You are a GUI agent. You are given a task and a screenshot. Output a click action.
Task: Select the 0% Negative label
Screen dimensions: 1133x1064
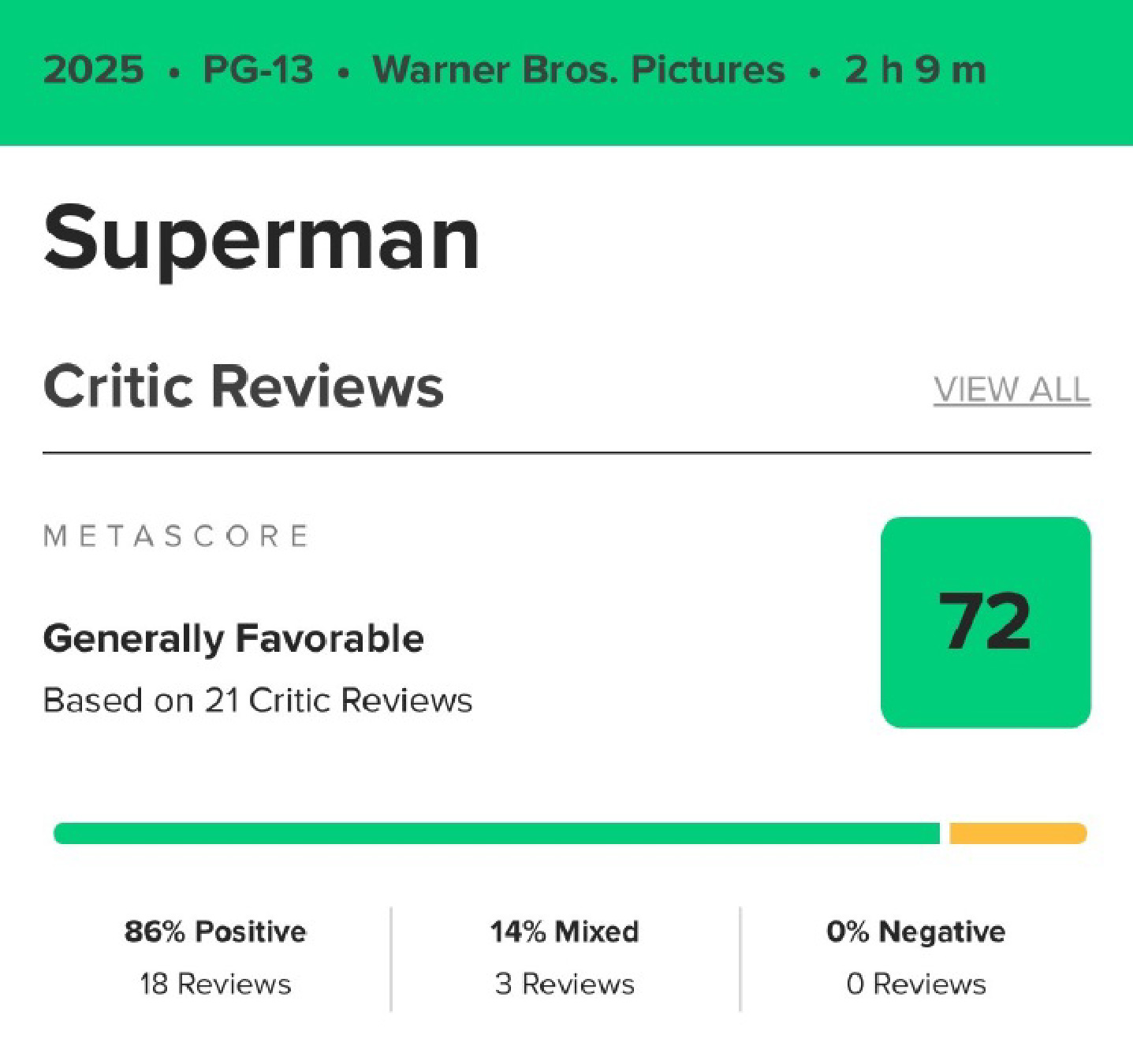point(915,932)
